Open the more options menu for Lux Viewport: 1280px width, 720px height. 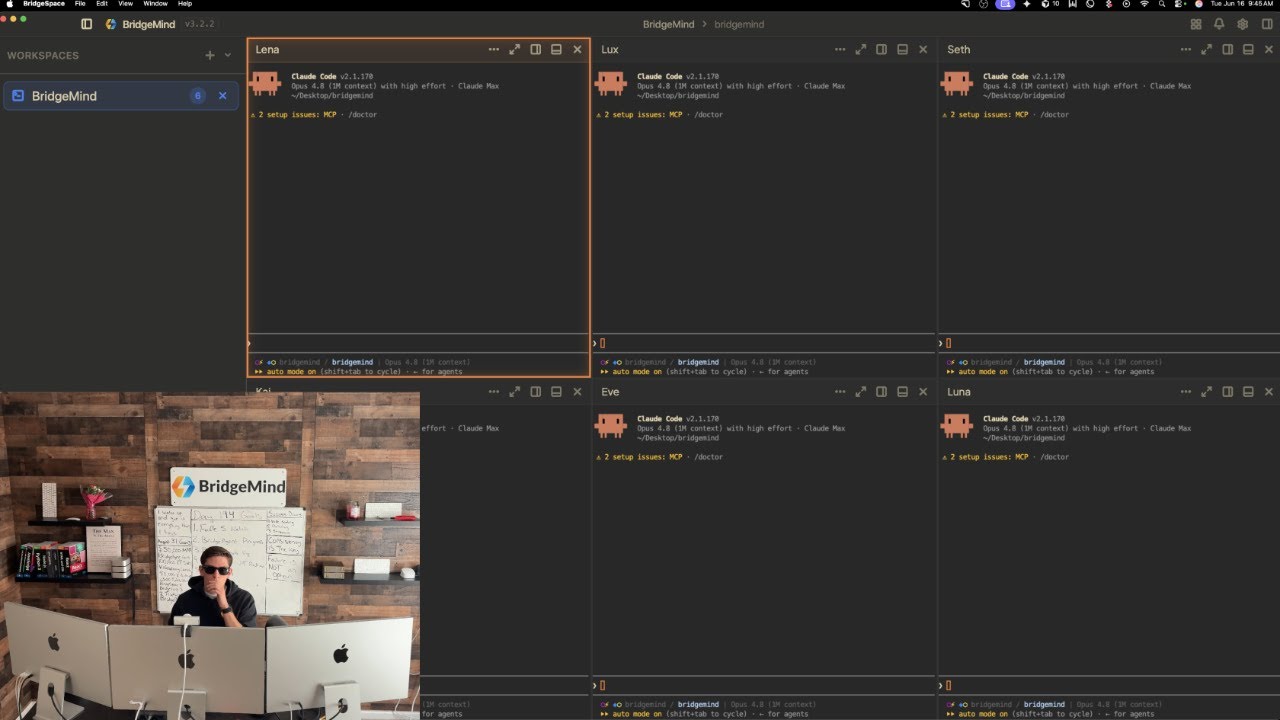[x=839, y=49]
